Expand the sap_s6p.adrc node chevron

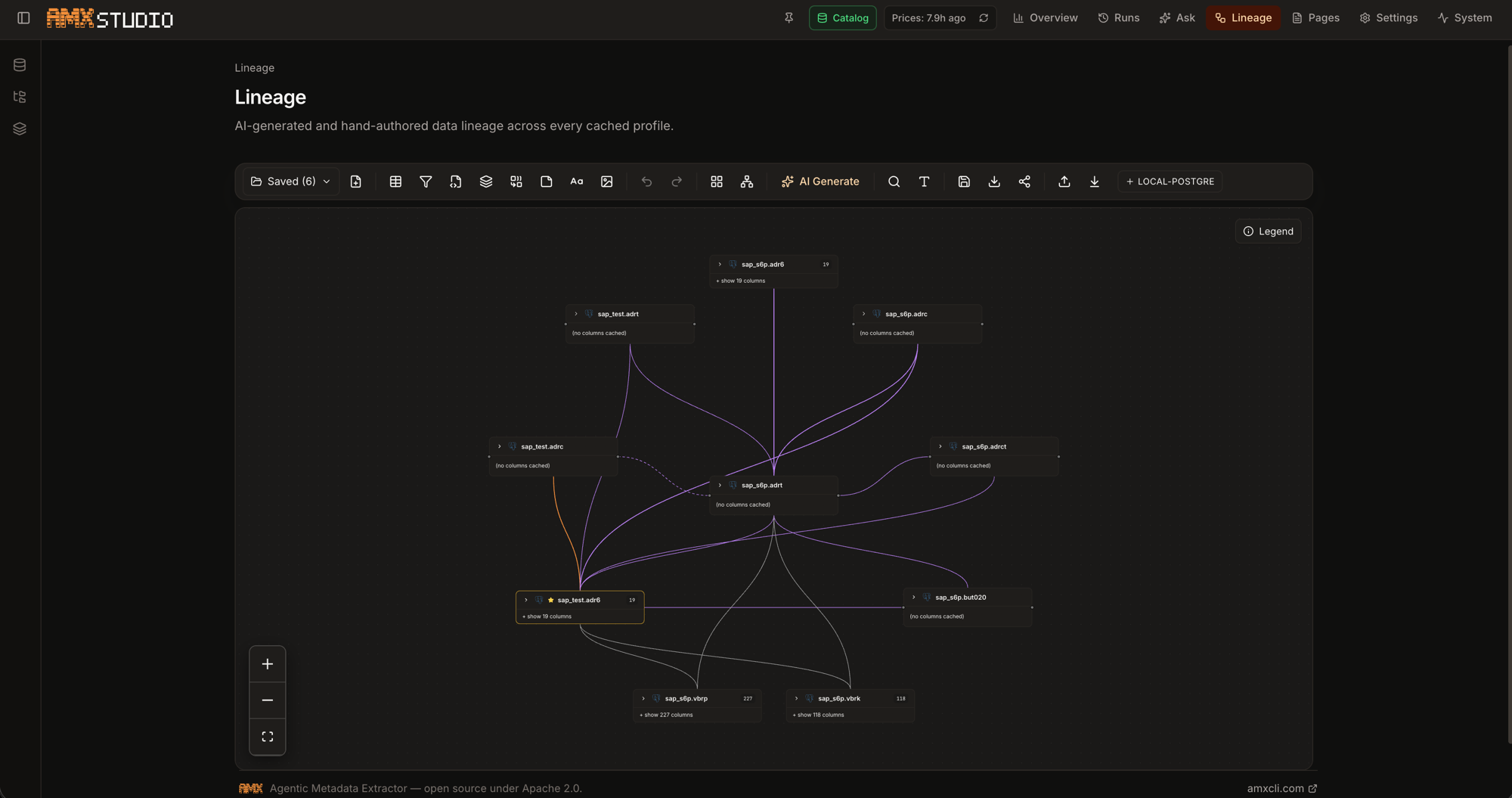tap(863, 314)
